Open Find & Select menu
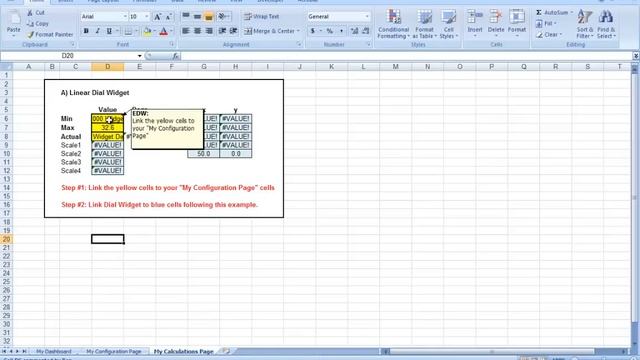This screenshot has height=360, width=640. [606, 24]
